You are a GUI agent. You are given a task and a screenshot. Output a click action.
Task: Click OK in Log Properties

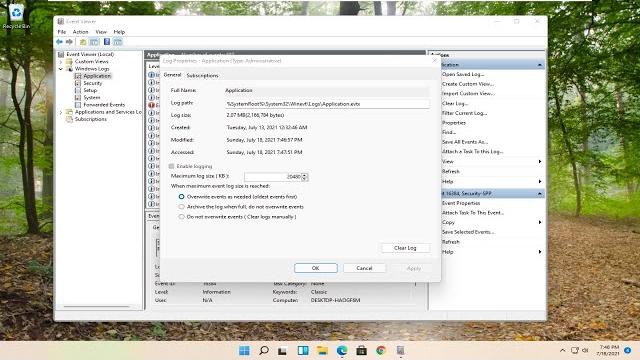tap(316, 268)
